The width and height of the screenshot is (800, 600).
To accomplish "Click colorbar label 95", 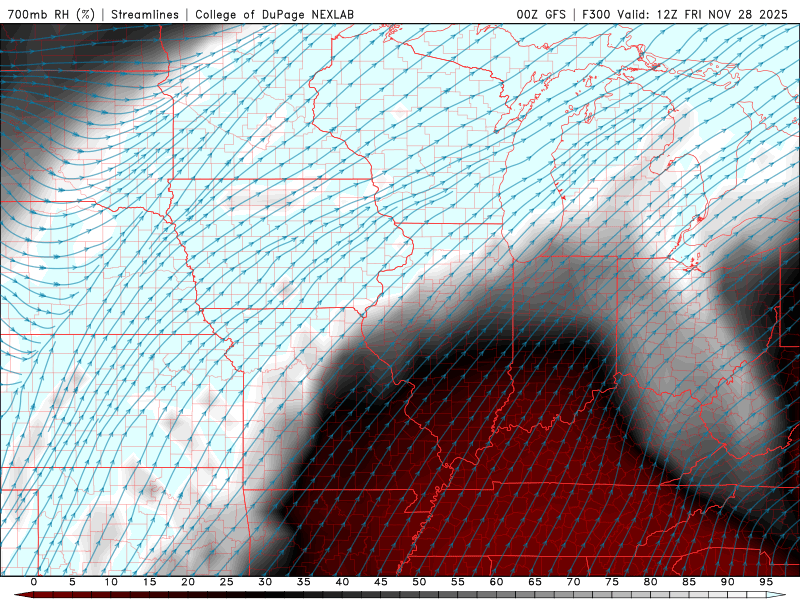I will pos(766,582).
